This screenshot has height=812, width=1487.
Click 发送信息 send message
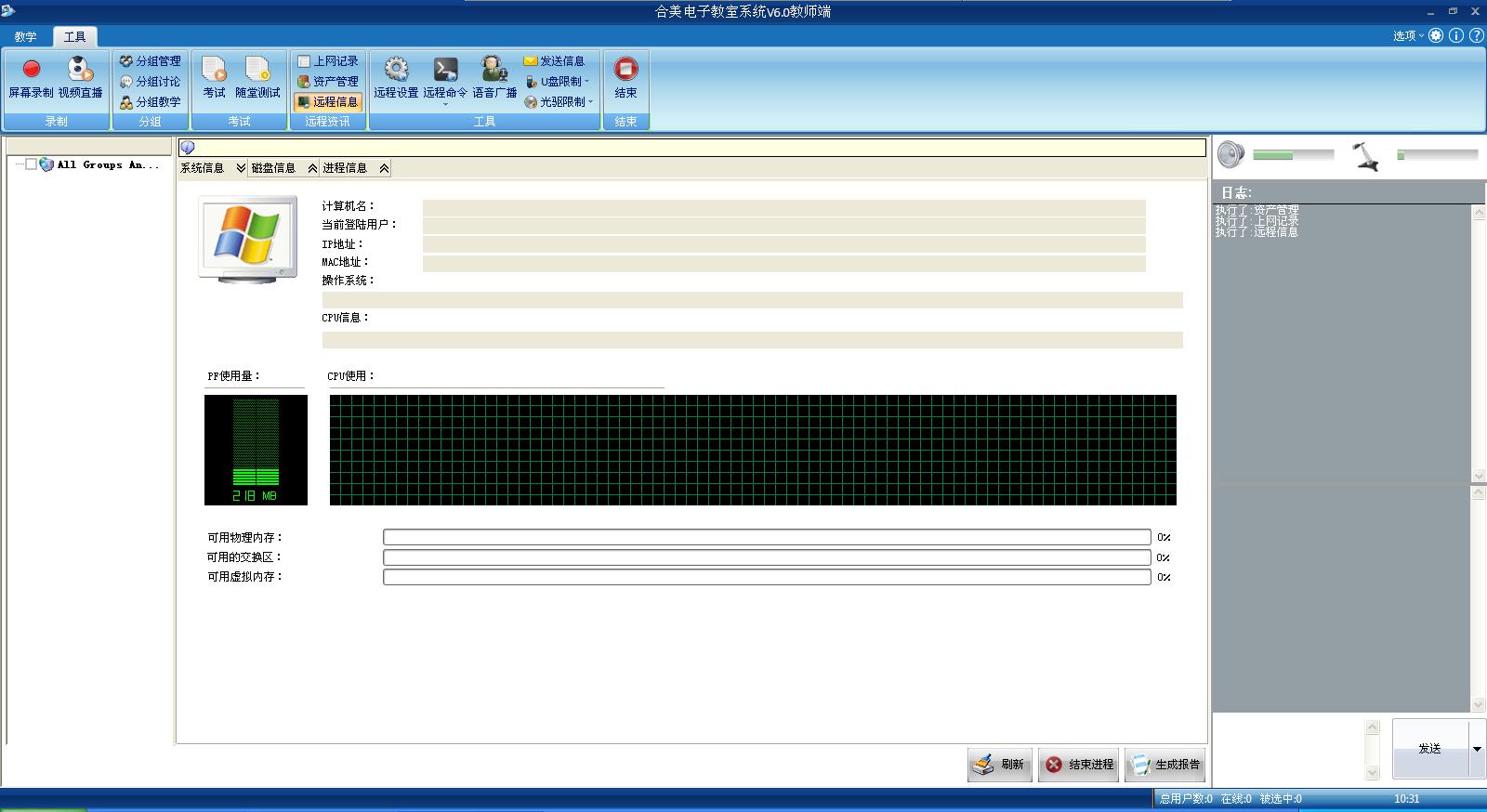click(x=554, y=61)
